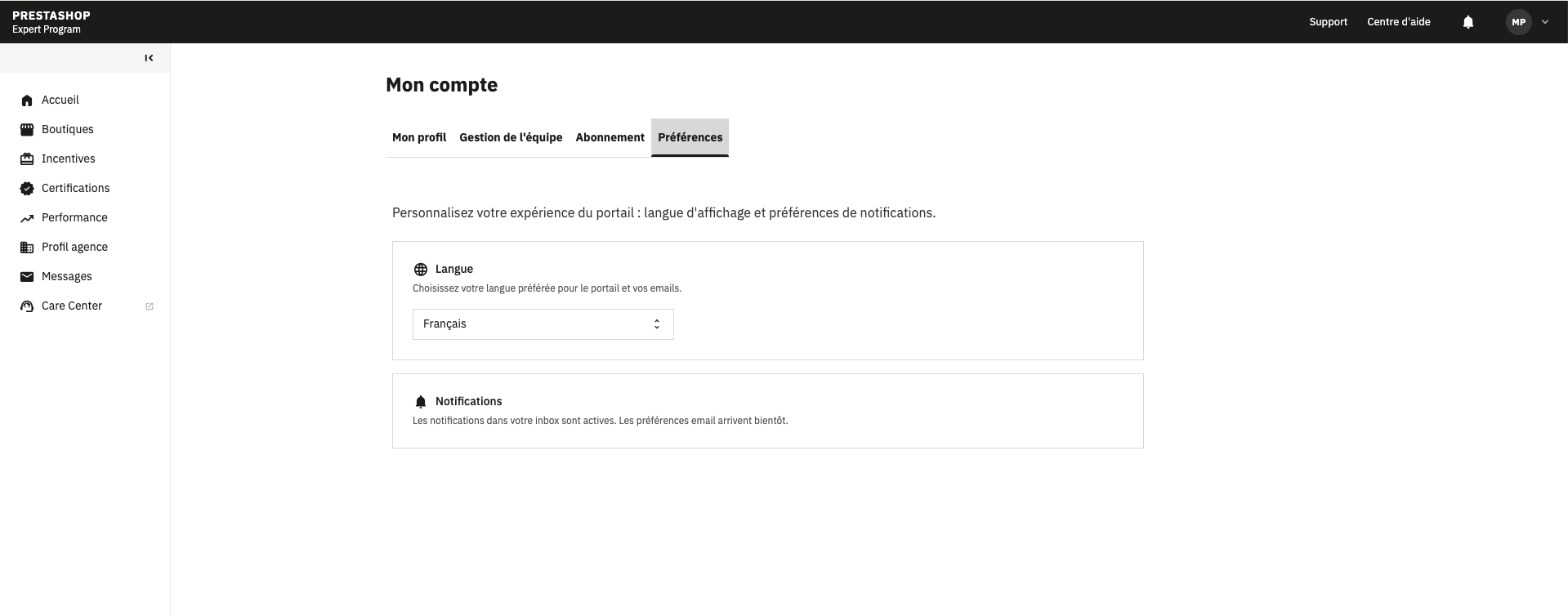The height and width of the screenshot is (616, 1568).
Task: Click the PrestaShop Expert Program logo
Action: [x=51, y=22]
